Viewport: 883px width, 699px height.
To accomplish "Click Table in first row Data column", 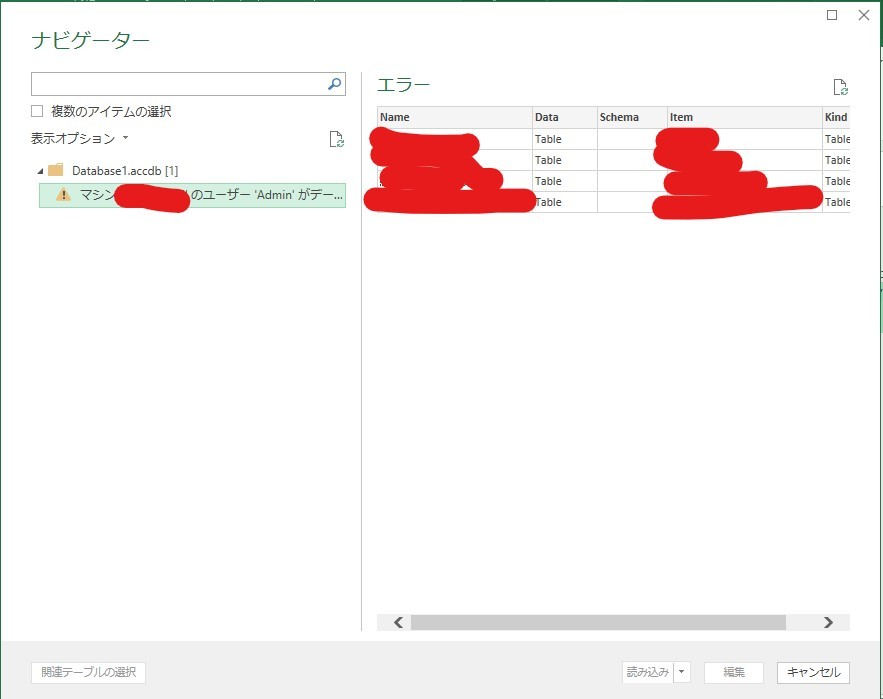I will 548,139.
